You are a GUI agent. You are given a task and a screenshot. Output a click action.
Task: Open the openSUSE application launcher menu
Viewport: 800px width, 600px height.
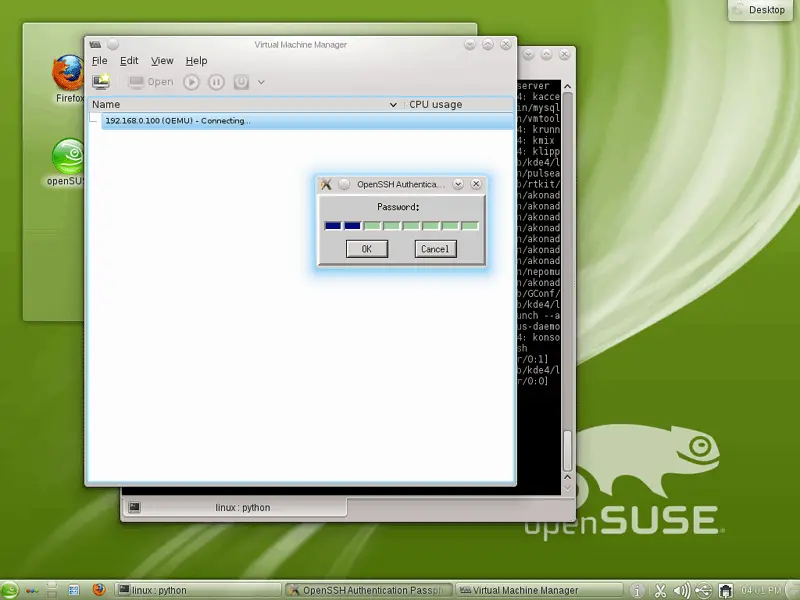tap(10, 590)
